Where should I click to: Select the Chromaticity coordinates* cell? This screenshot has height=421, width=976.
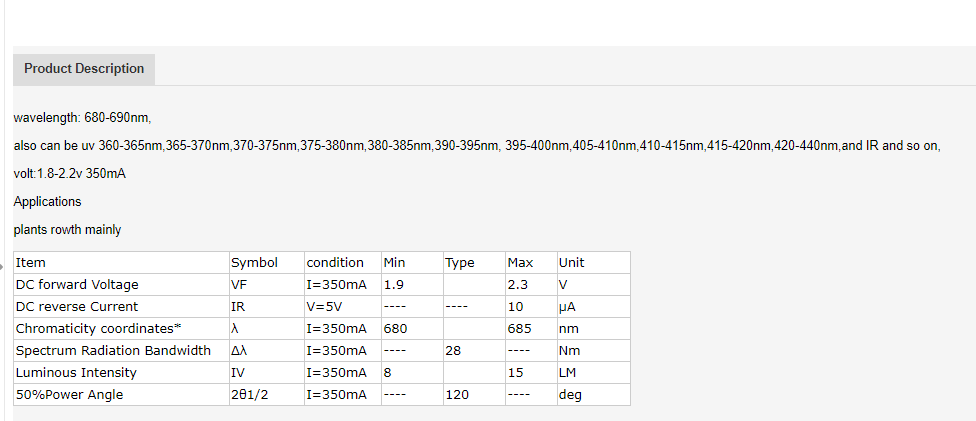(x=121, y=328)
